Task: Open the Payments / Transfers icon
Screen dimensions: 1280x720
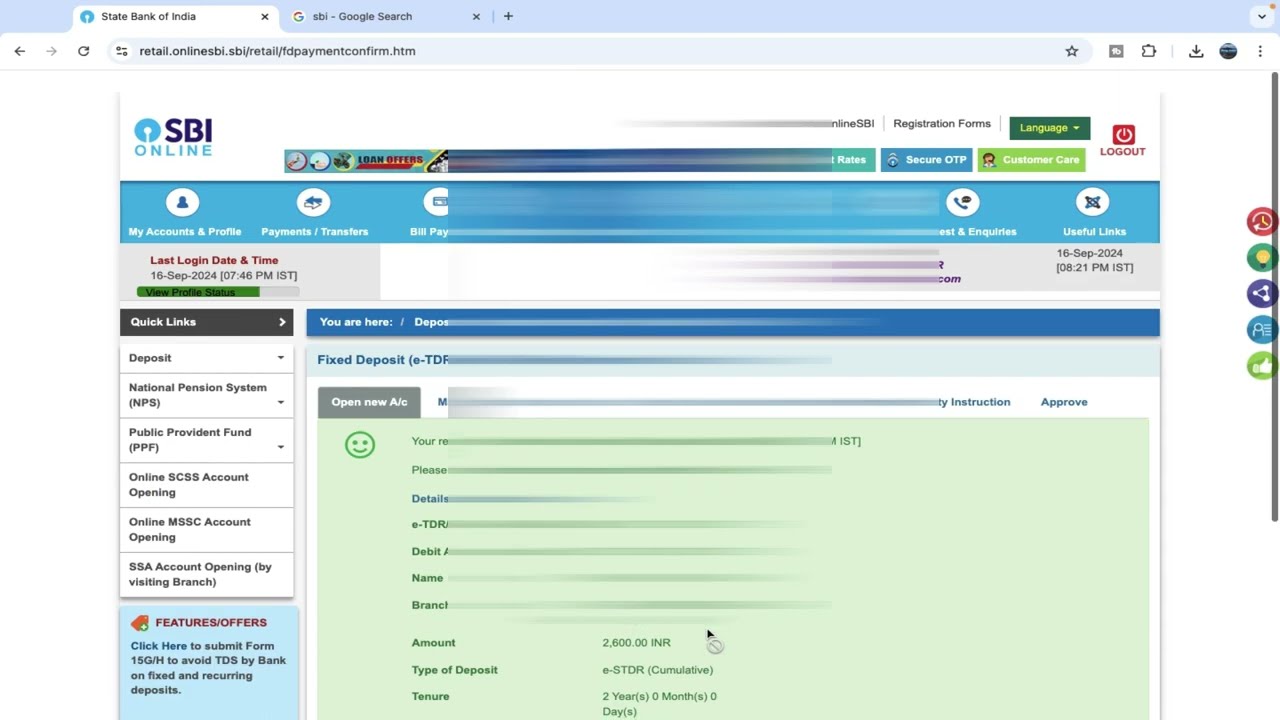Action: (x=313, y=203)
